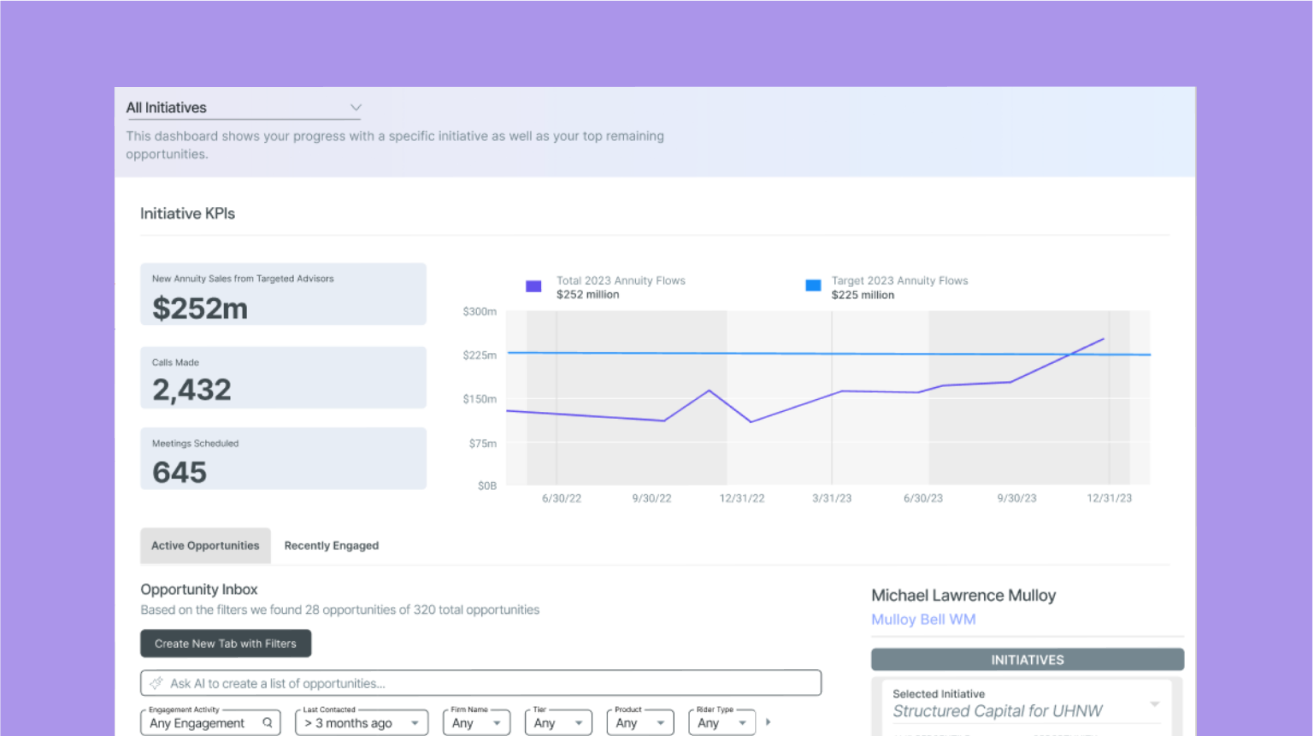Click the Calls Made 2,432 card
Image resolution: width=1313 pixels, height=736 pixels.
(x=283, y=378)
